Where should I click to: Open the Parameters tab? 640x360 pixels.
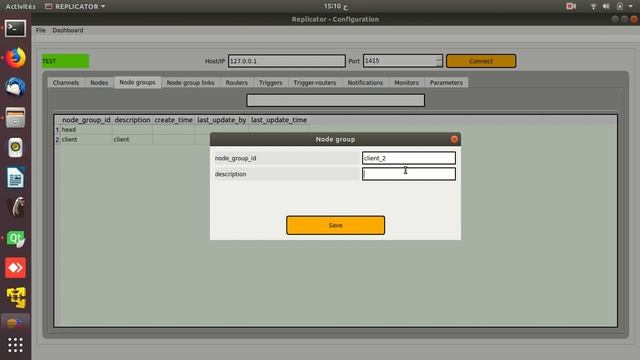pyautogui.click(x=447, y=82)
